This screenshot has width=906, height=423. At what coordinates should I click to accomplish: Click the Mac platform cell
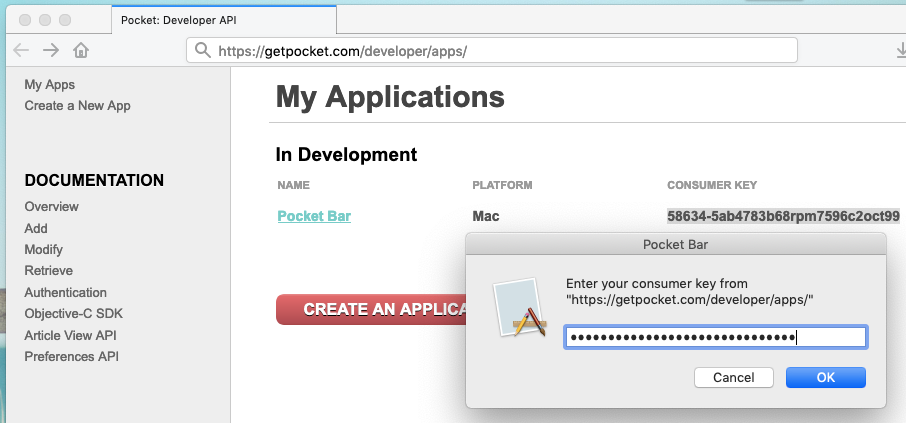(x=486, y=216)
